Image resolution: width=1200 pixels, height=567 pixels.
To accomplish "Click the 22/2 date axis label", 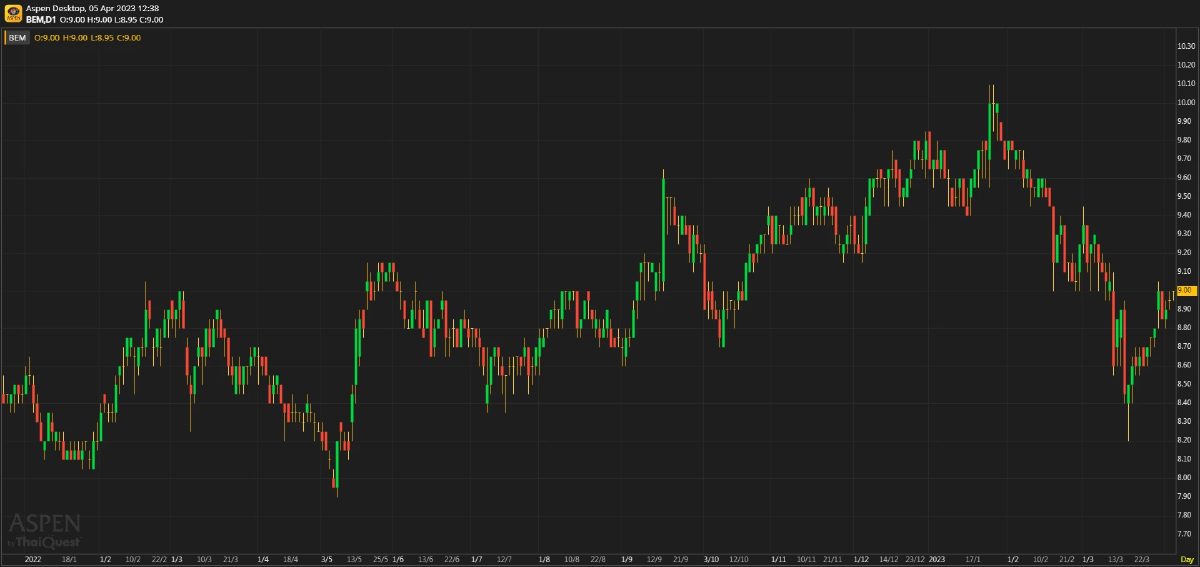I will pyautogui.click(x=159, y=559).
